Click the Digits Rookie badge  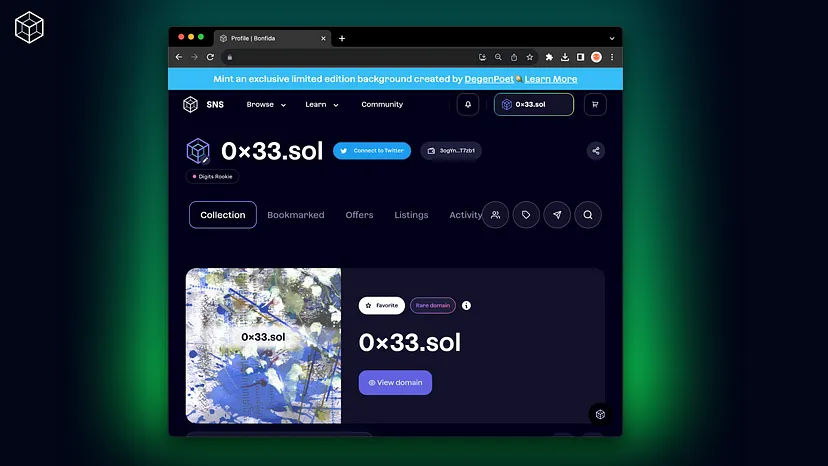click(x=212, y=176)
